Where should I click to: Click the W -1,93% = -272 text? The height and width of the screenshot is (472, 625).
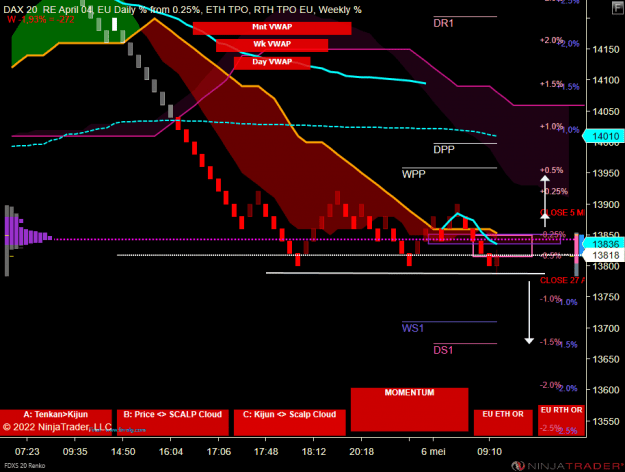(41, 20)
